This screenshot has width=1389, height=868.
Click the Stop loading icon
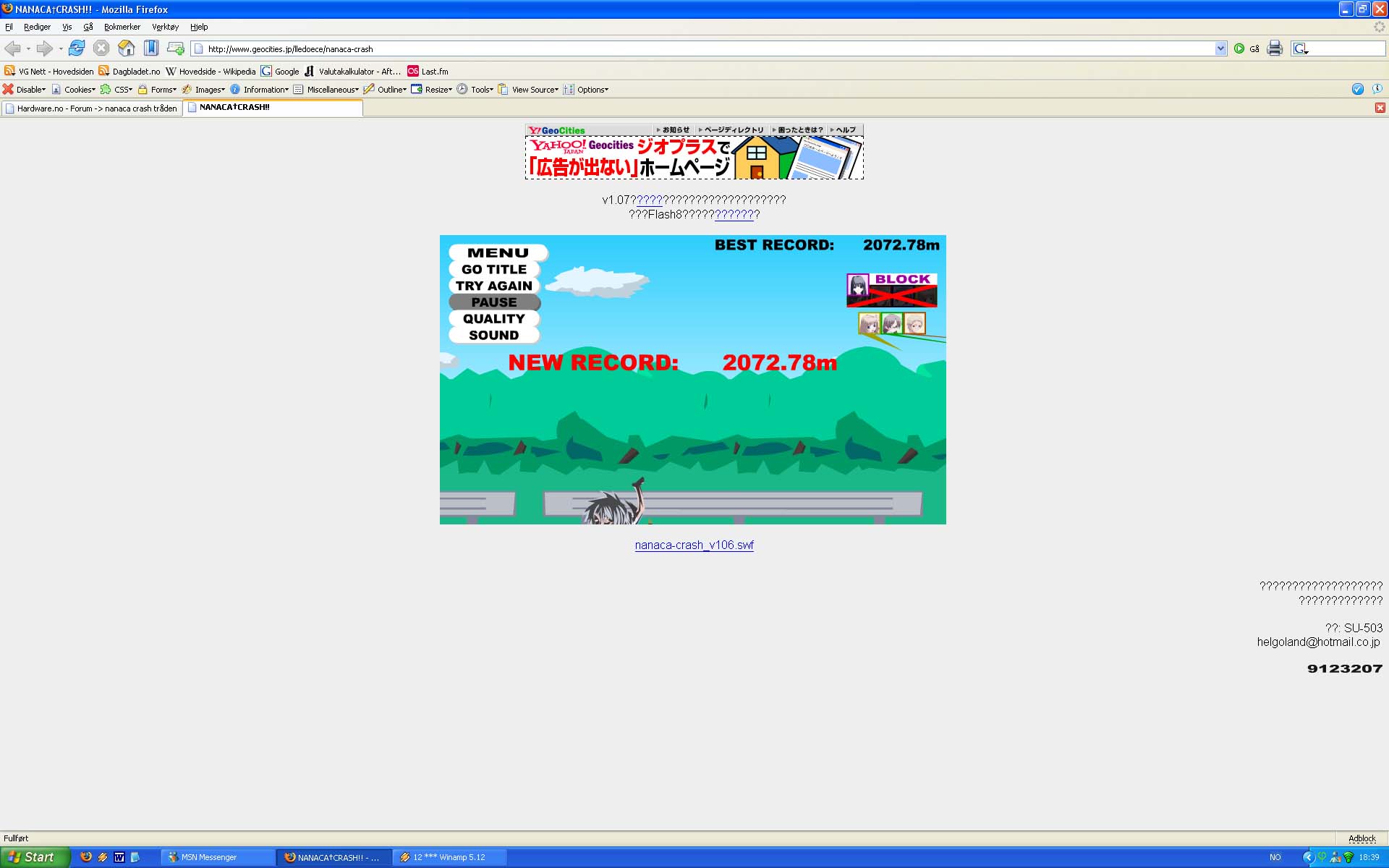click(101, 48)
